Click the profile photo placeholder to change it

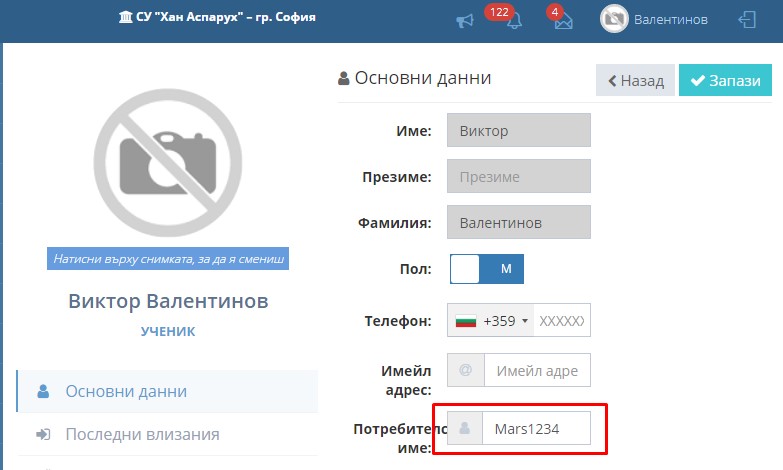click(168, 163)
